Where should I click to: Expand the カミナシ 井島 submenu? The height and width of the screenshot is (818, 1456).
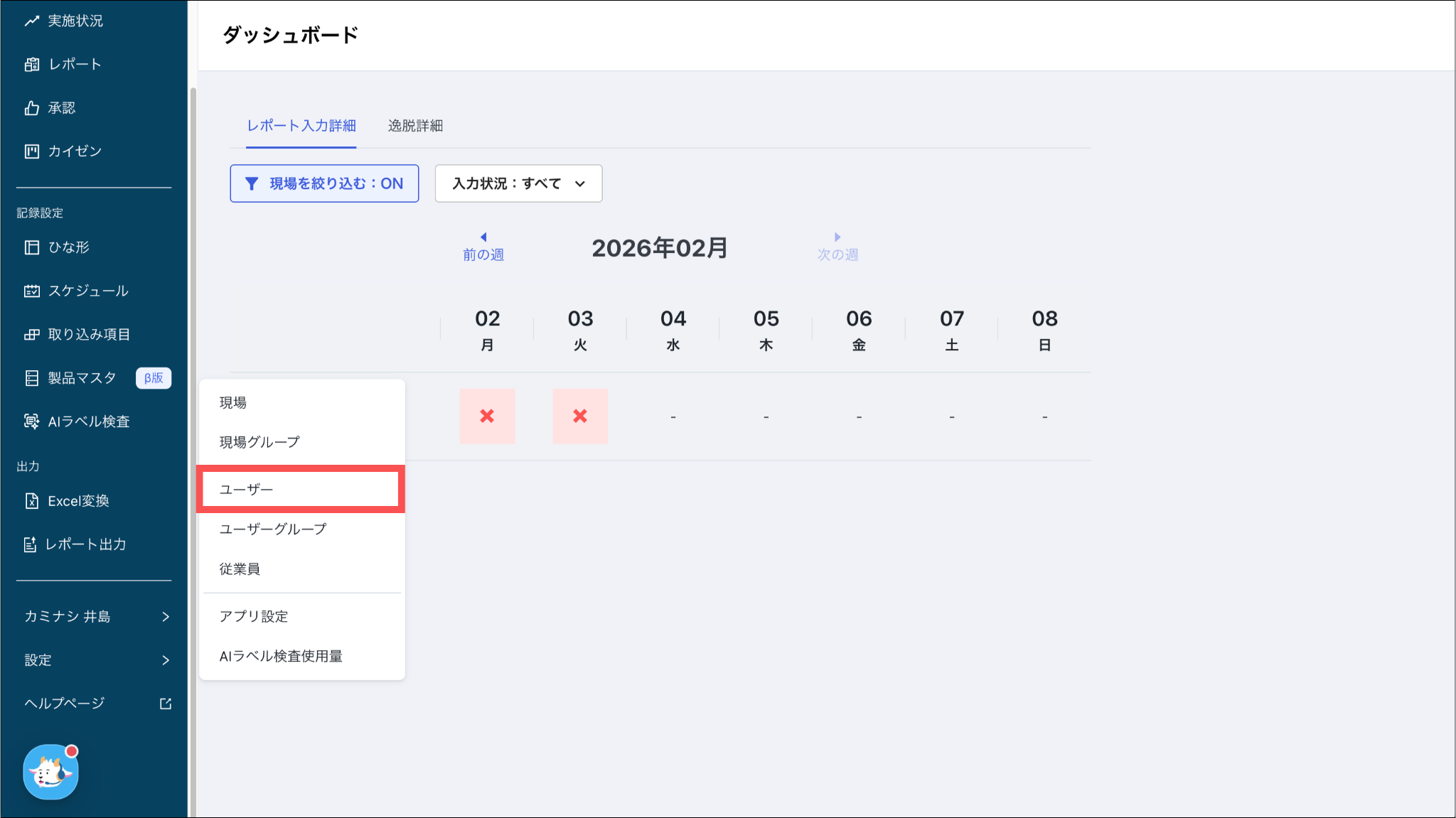click(x=166, y=617)
